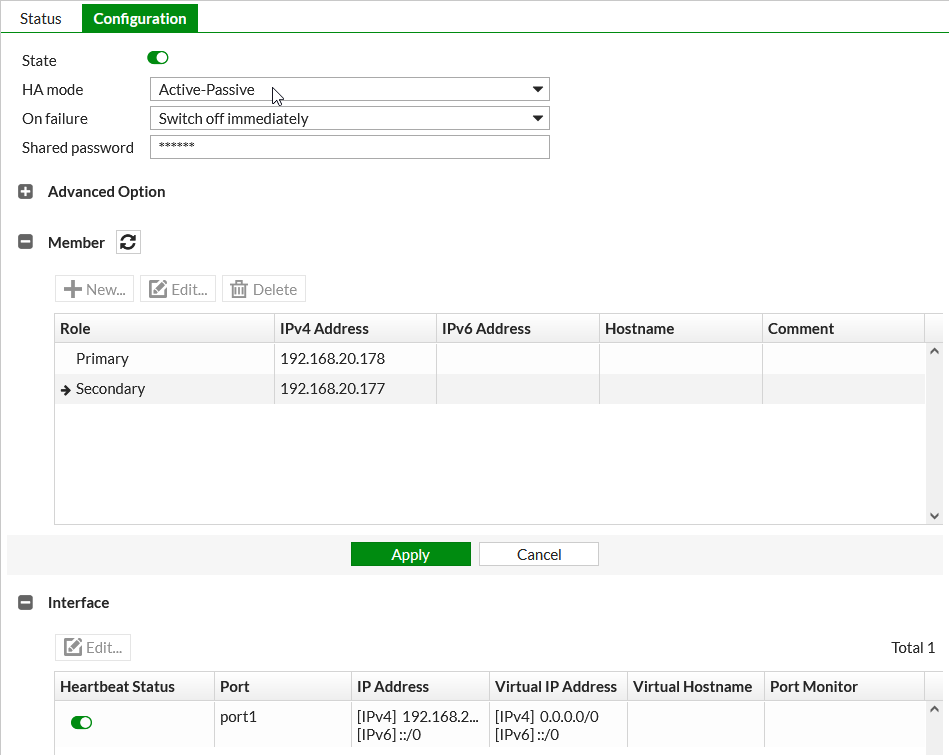Collapse the Member section
Screen dimensions: 949x755
point(23,242)
